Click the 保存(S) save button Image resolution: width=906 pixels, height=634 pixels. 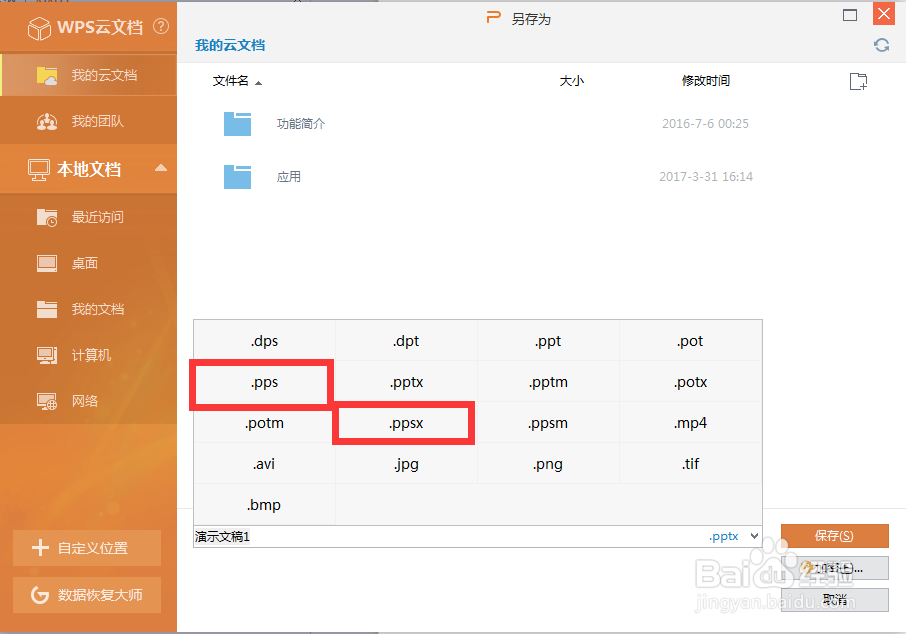835,536
